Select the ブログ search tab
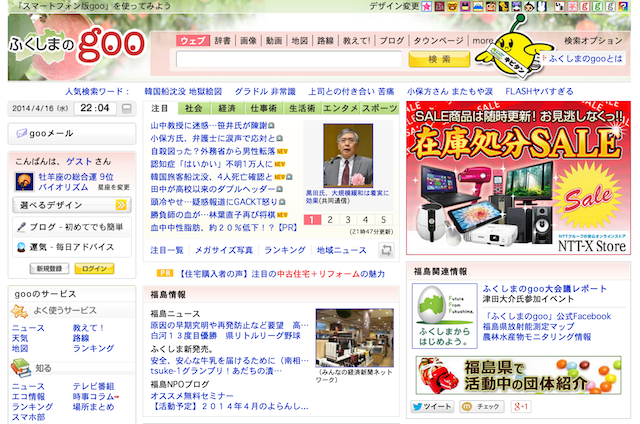The height and width of the screenshot is (424, 640). pos(392,41)
